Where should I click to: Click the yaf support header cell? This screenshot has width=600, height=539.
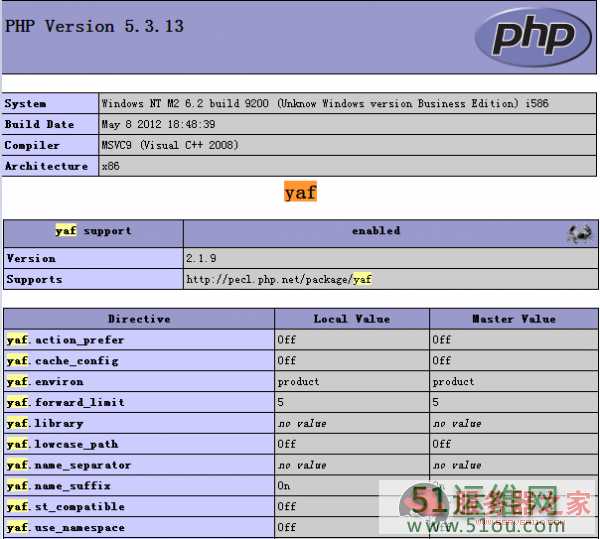pyautogui.click(x=93, y=233)
